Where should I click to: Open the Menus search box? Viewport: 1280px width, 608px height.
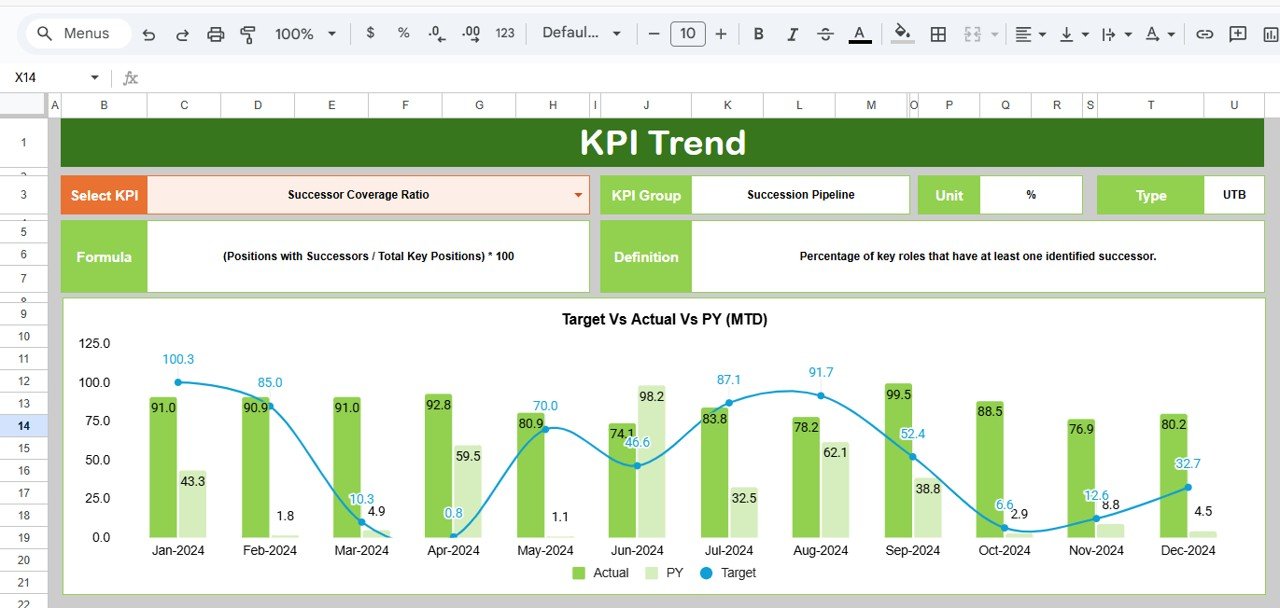(x=77, y=33)
